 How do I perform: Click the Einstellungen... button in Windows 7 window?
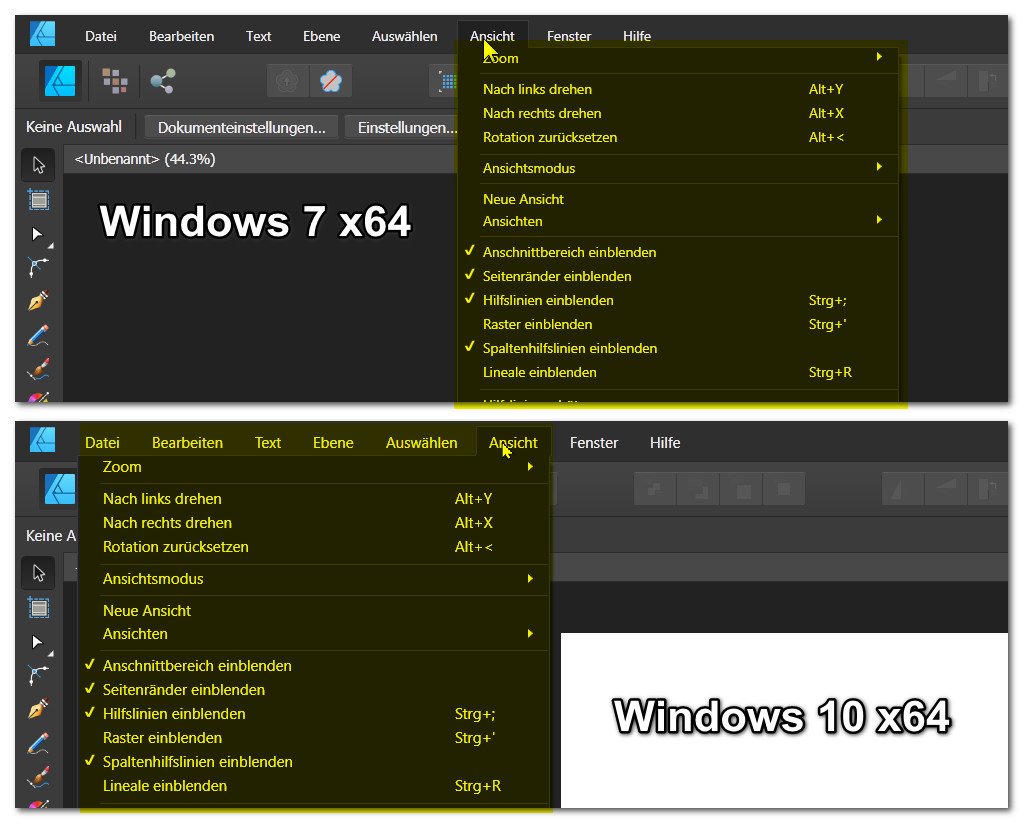(x=401, y=127)
